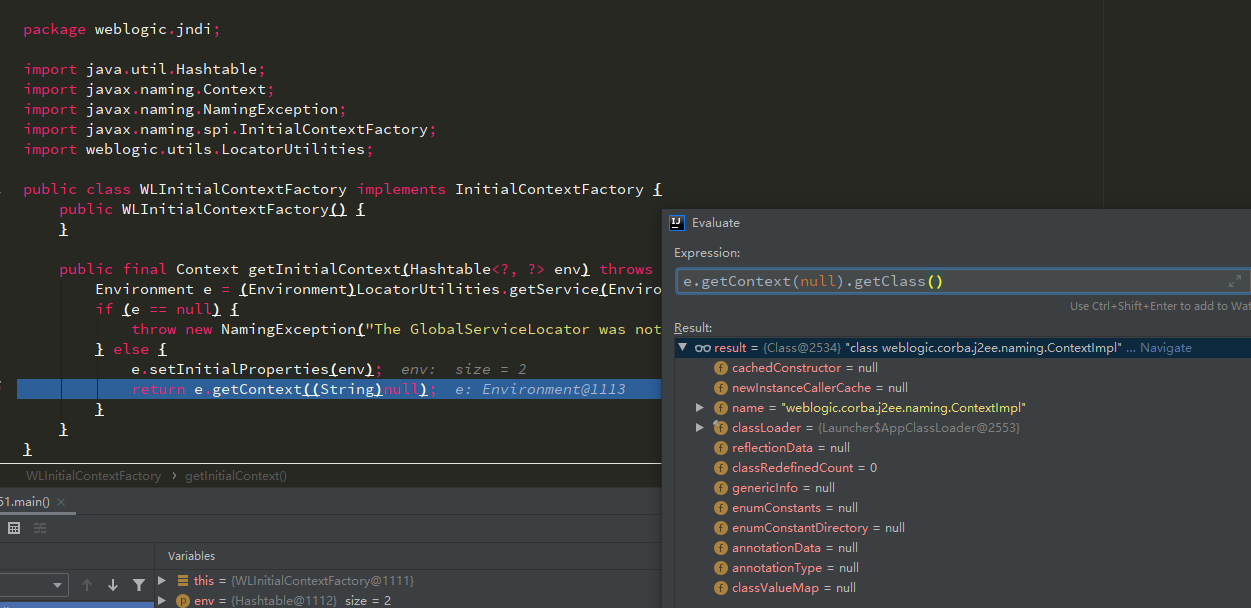The image size is (1251, 608).
Task: Click the next frame down arrow
Action: [113, 585]
